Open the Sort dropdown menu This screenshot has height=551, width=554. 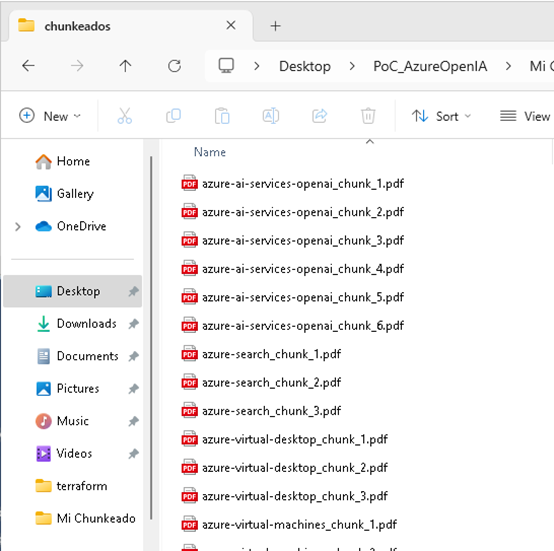tap(441, 116)
